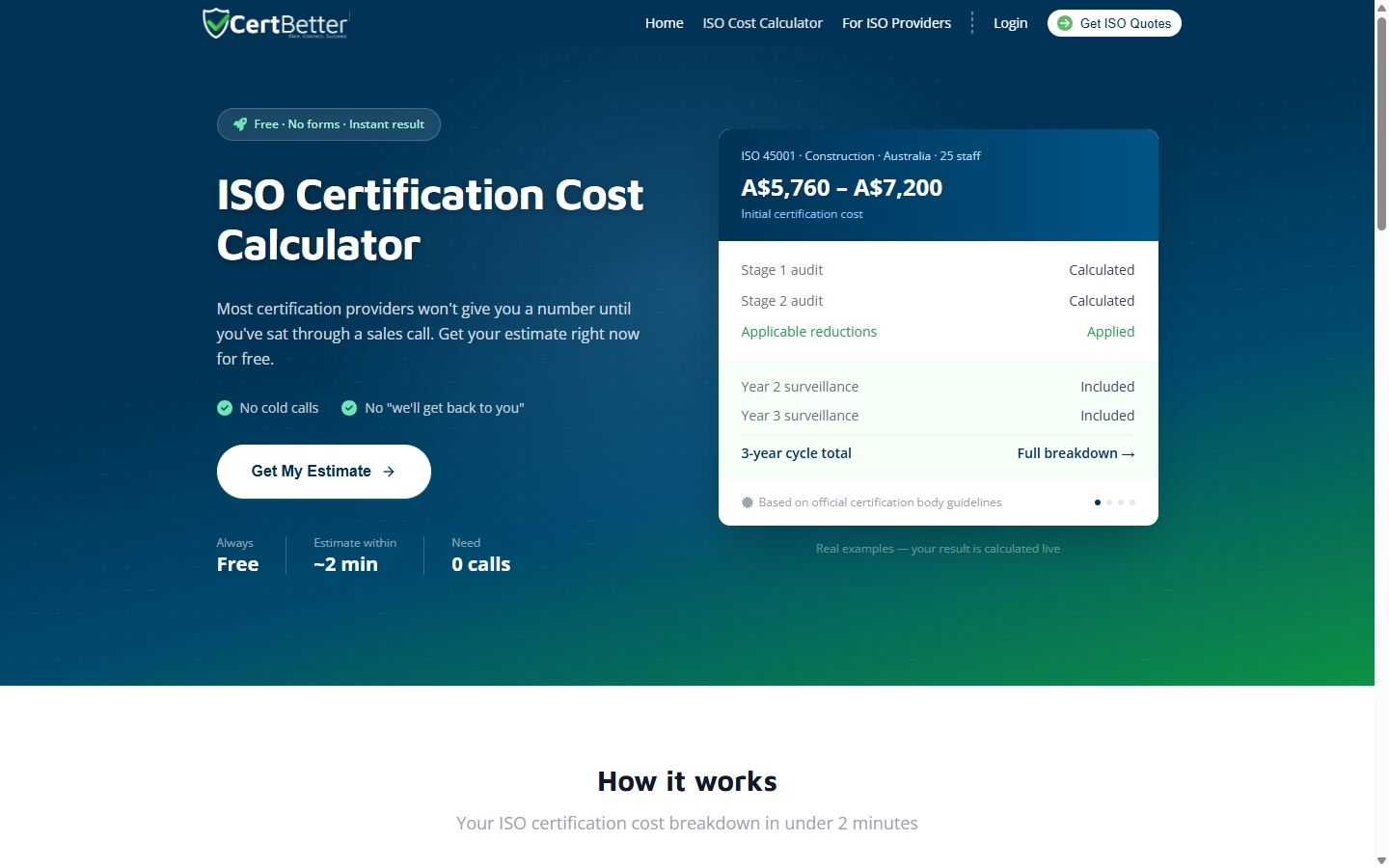Click the page scrollbar down arrow
The image size is (1389, 868).
1381,860
